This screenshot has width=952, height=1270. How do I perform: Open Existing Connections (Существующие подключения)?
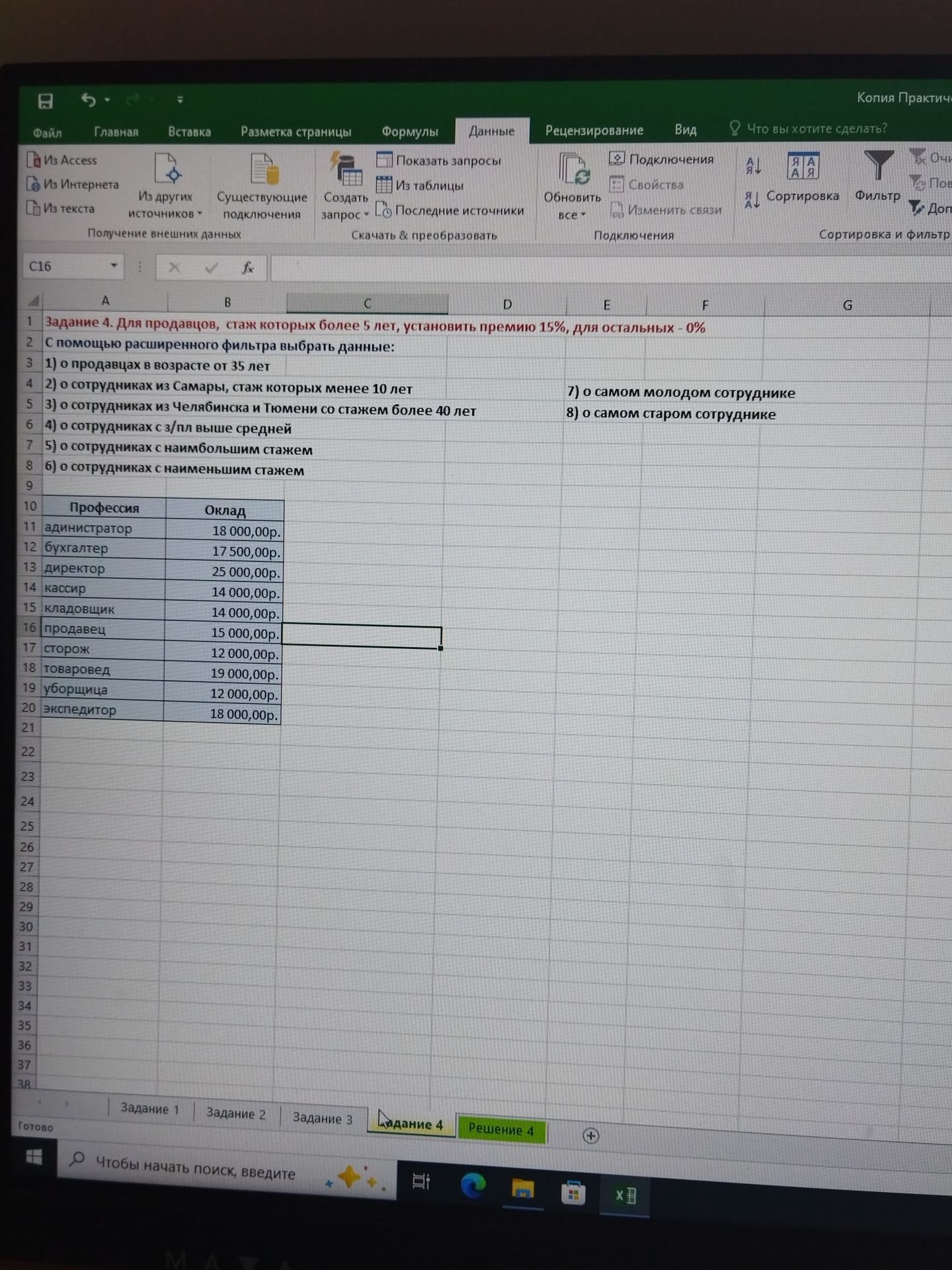click(x=262, y=187)
